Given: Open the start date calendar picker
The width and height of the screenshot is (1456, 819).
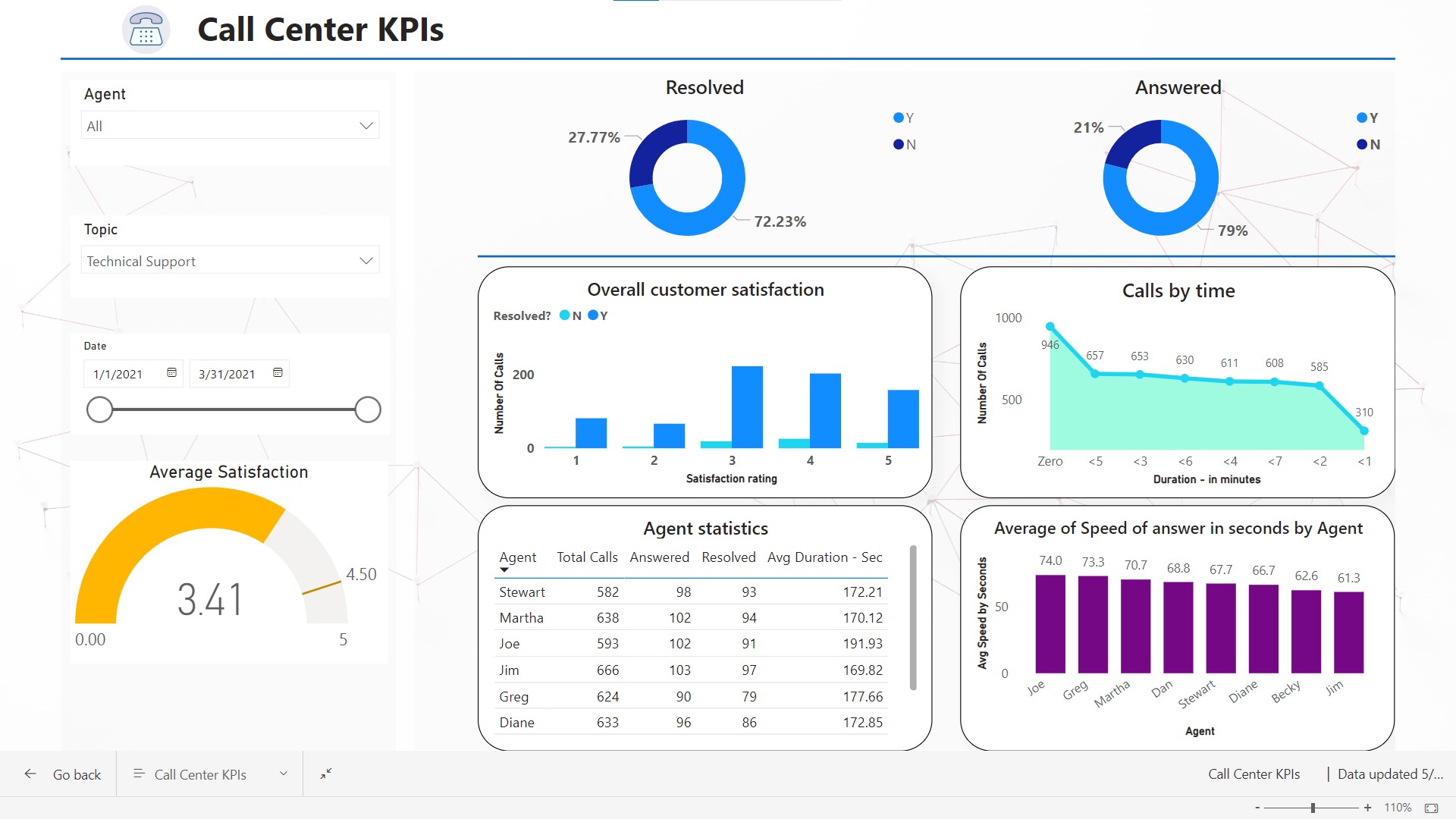Looking at the screenshot, I should (171, 373).
